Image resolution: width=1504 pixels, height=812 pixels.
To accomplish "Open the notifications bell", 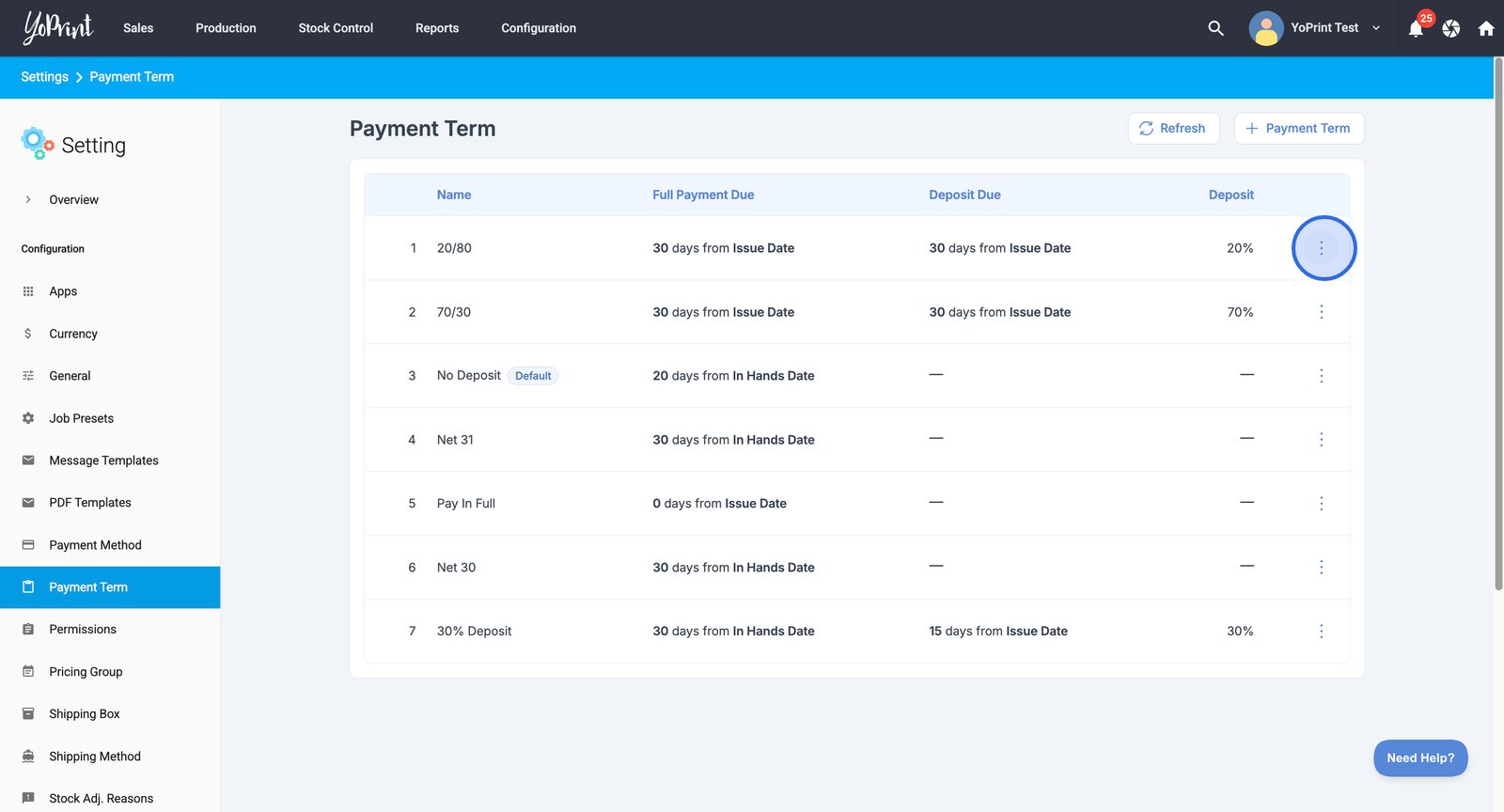I will [1416, 28].
